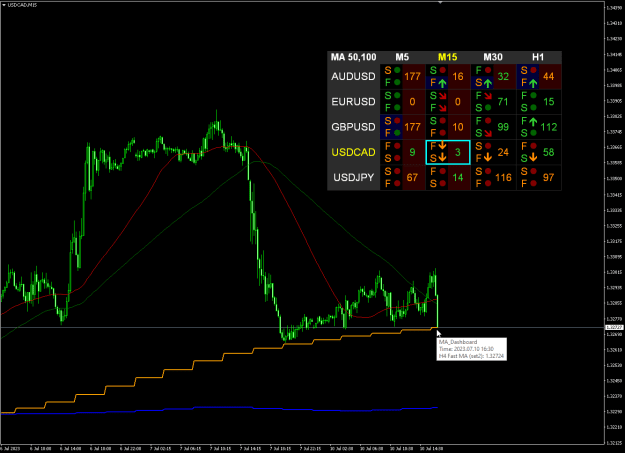The width and height of the screenshot is (625, 453).
Task: Click red dot beside S in GBPUSD M5
Action: tap(397, 120)
